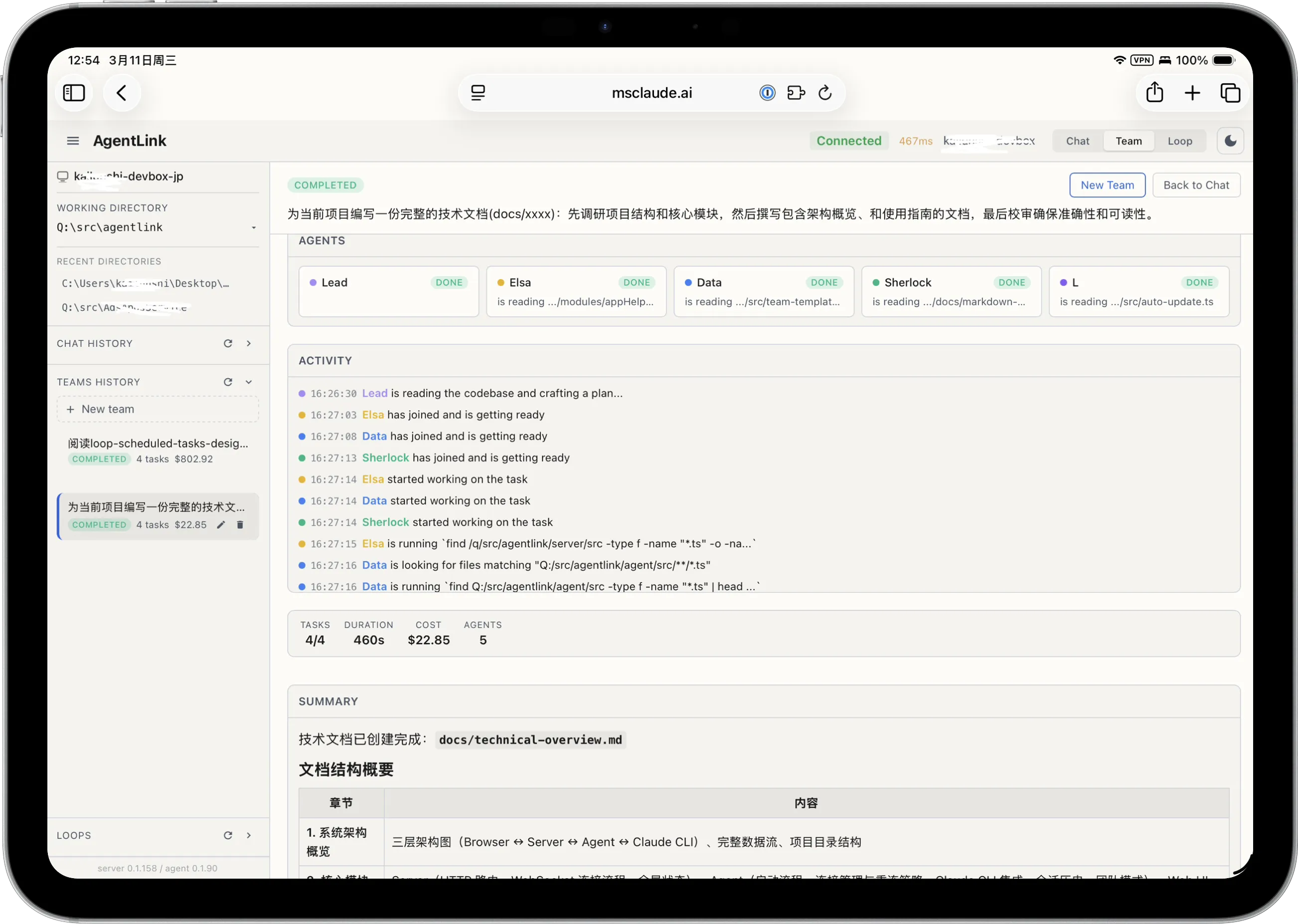Toggle the Safari sidebar panel

pos(73,92)
